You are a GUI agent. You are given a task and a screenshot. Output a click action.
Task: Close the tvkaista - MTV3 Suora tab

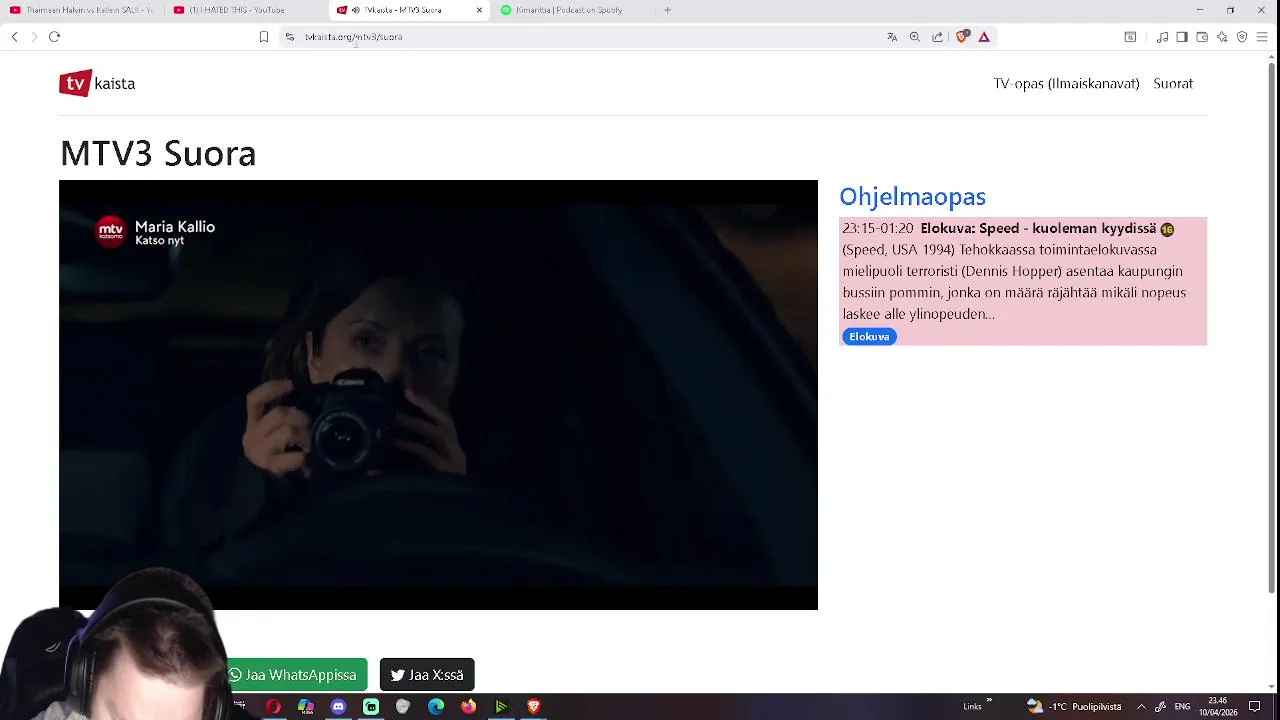coord(479,10)
